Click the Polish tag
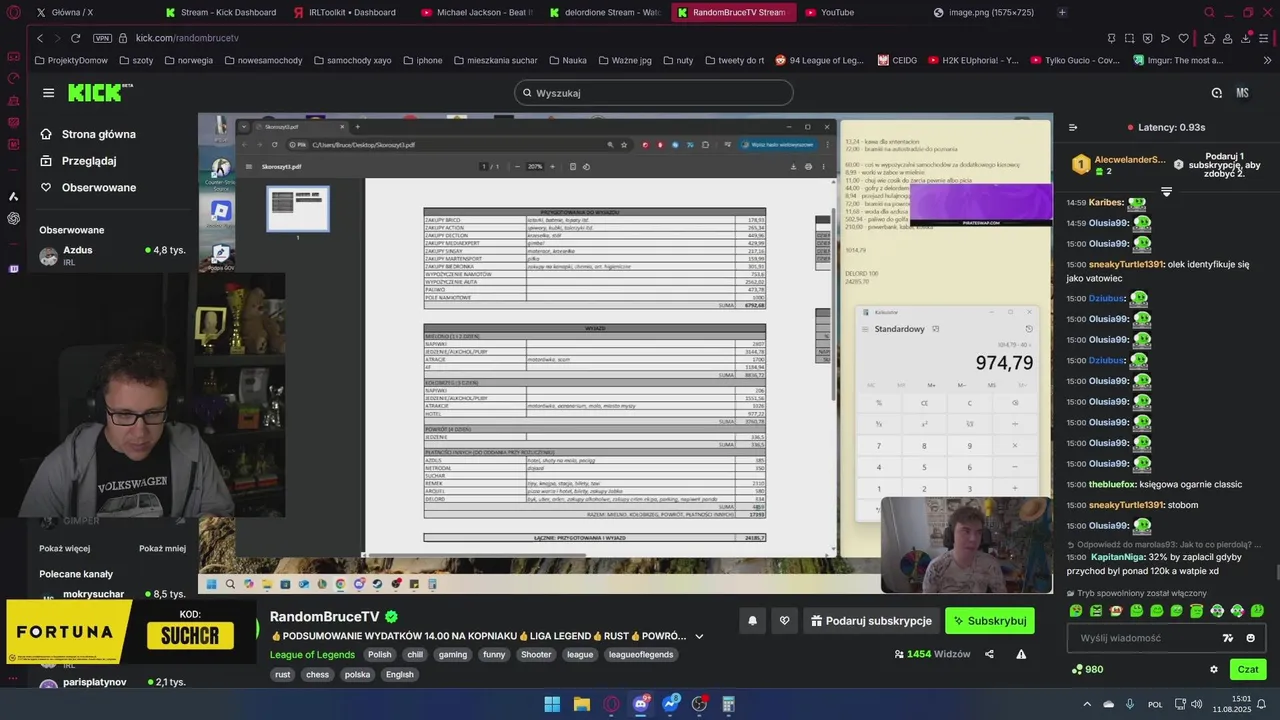The height and width of the screenshot is (720, 1280). [380, 655]
